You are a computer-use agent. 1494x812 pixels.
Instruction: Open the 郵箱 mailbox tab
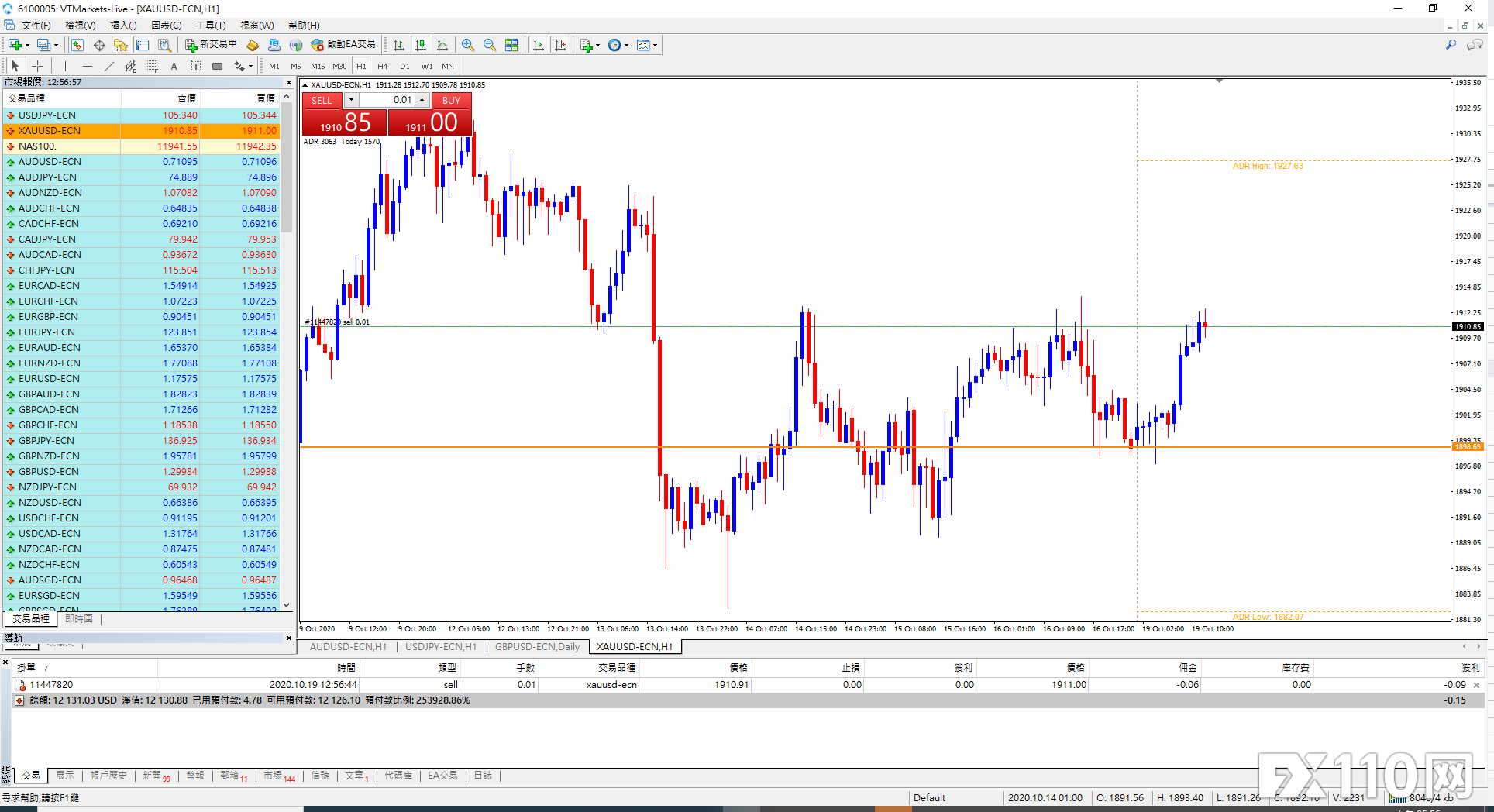(233, 776)
